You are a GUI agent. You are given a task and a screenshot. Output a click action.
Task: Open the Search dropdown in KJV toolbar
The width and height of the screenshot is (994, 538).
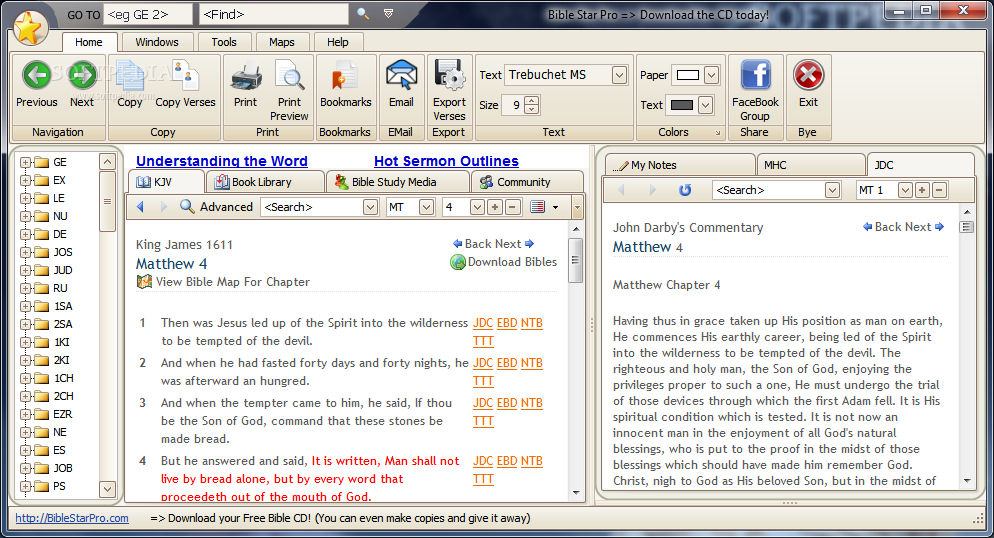coord(370,207)
